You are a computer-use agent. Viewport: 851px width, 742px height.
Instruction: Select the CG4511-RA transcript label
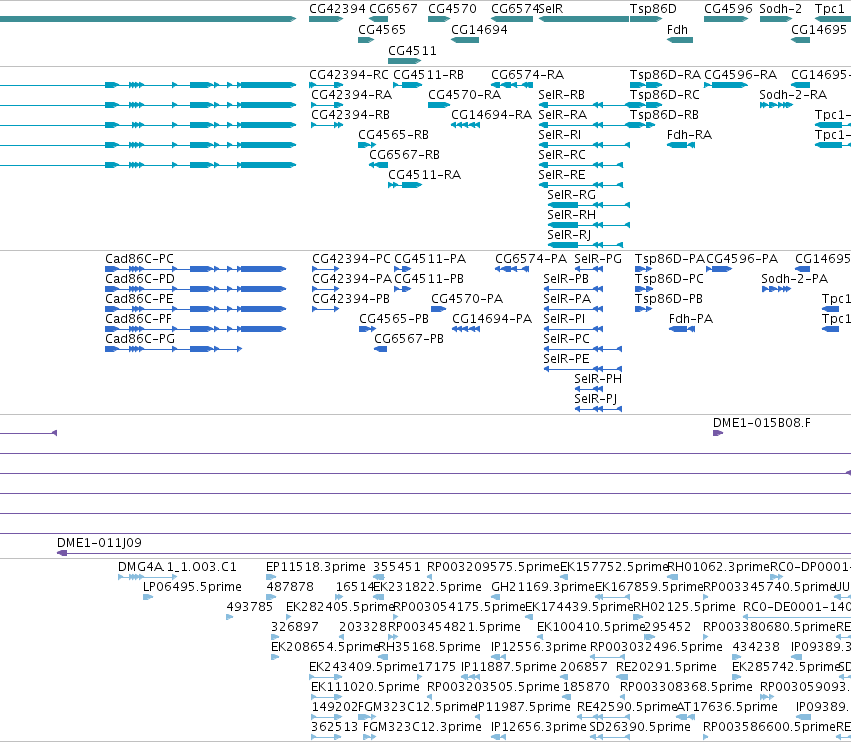[424, 175]
